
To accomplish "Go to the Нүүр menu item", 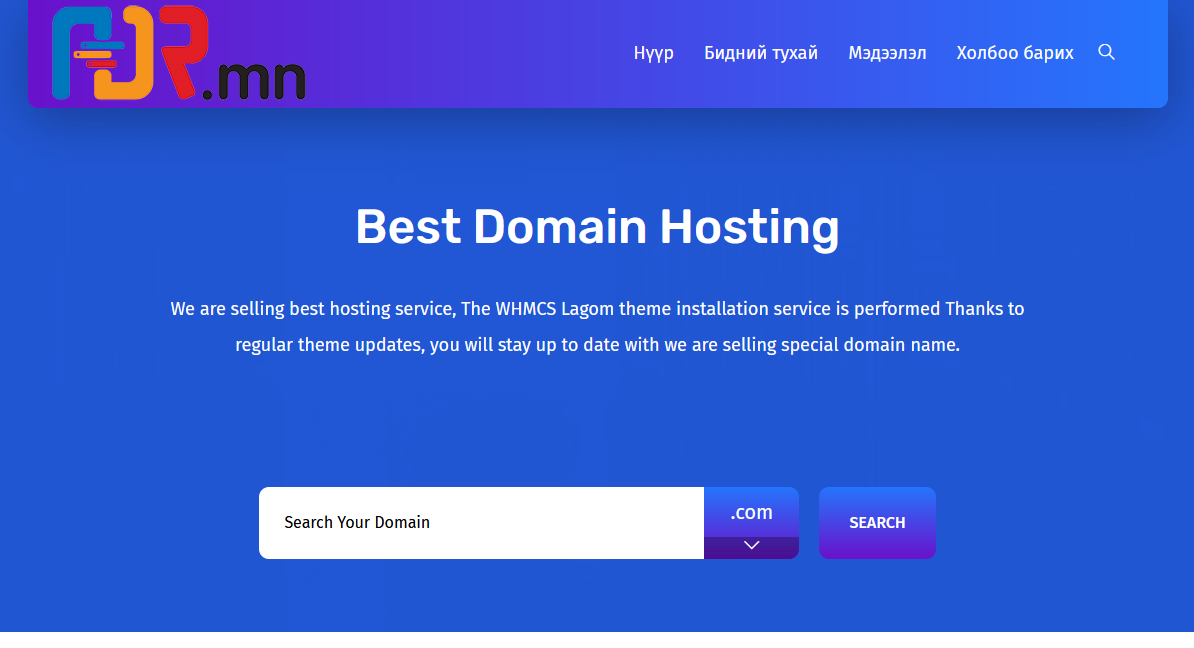I will pos(653,53).
